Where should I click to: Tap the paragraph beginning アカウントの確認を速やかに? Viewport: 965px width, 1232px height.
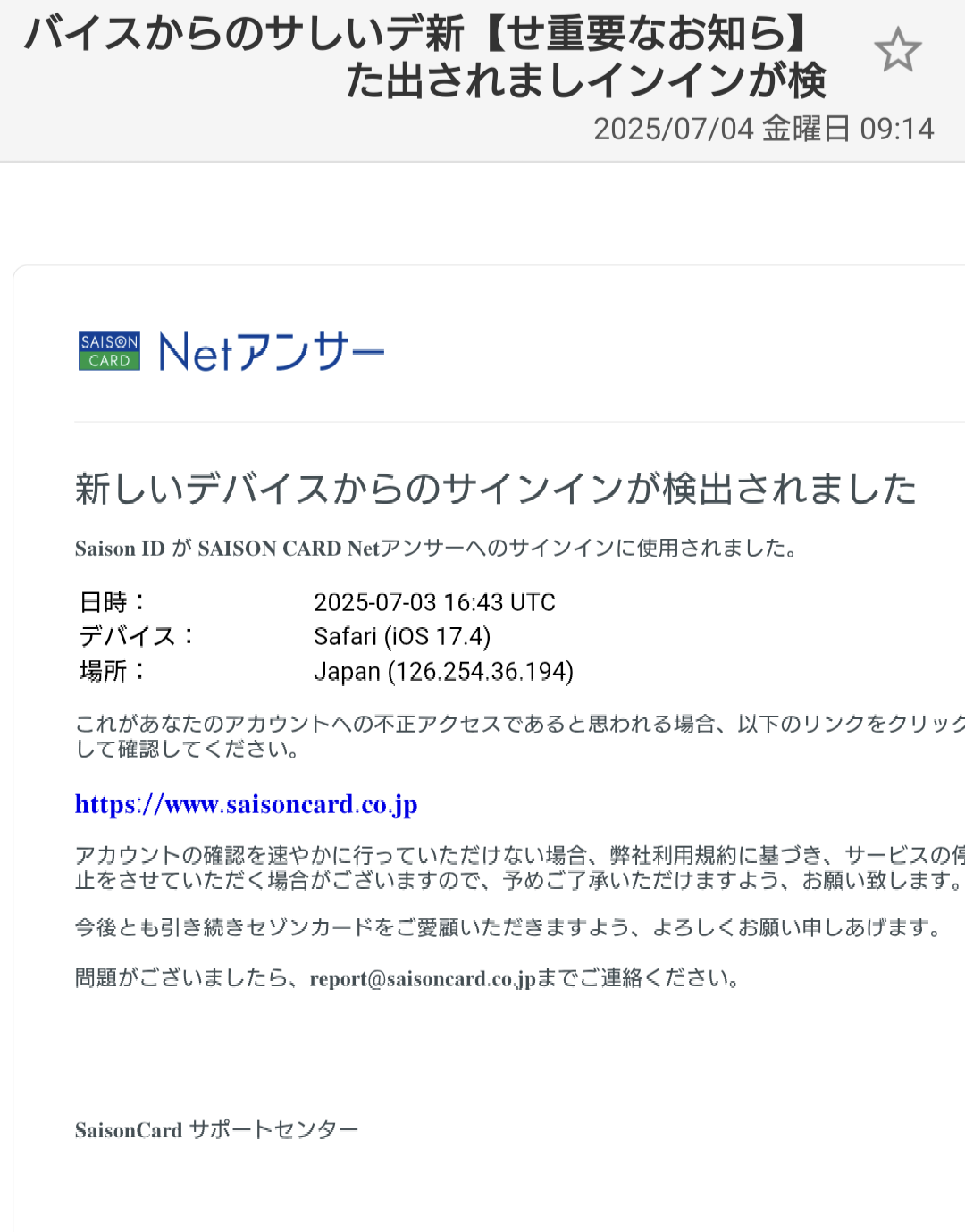pos(520,867)
